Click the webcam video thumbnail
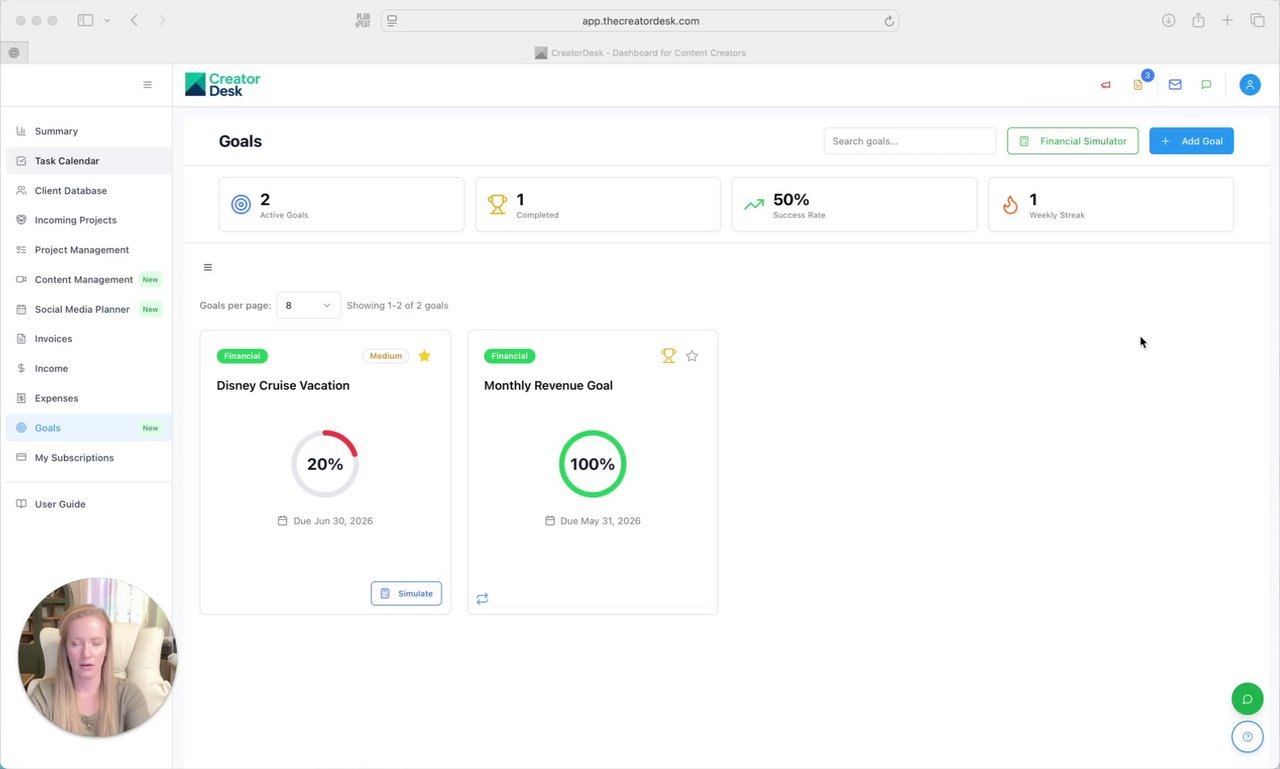1280x769 pixels. coord(97,657)
